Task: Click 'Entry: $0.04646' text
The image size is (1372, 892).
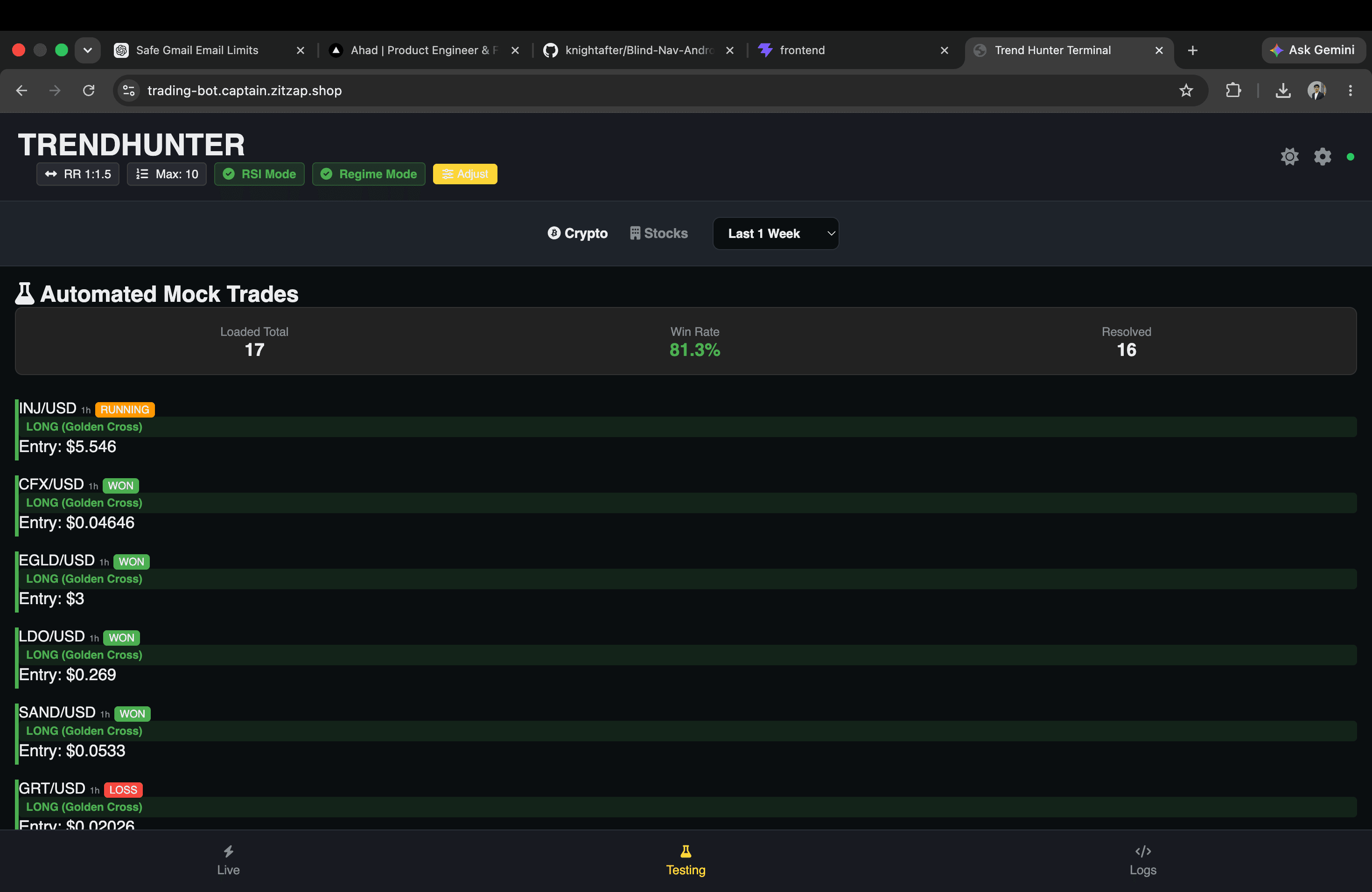Action: point(77,523)
